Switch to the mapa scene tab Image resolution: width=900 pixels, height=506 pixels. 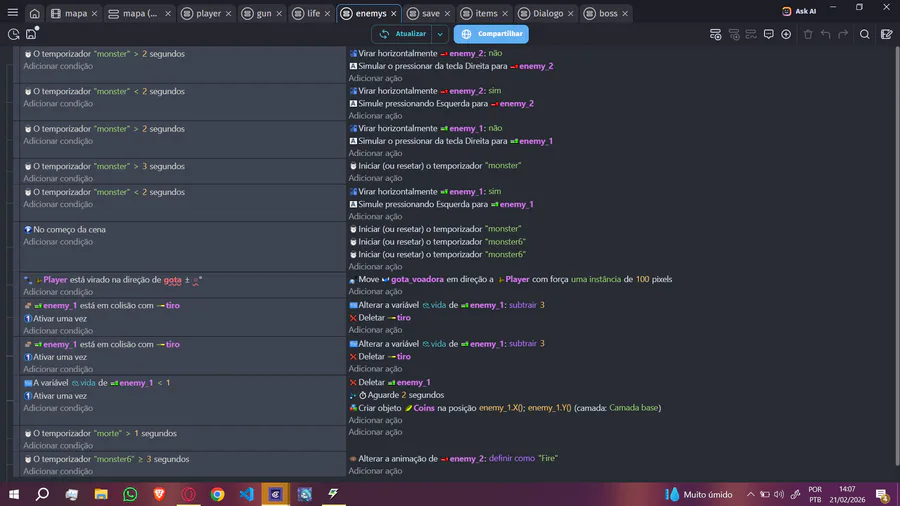click(75, 13)
